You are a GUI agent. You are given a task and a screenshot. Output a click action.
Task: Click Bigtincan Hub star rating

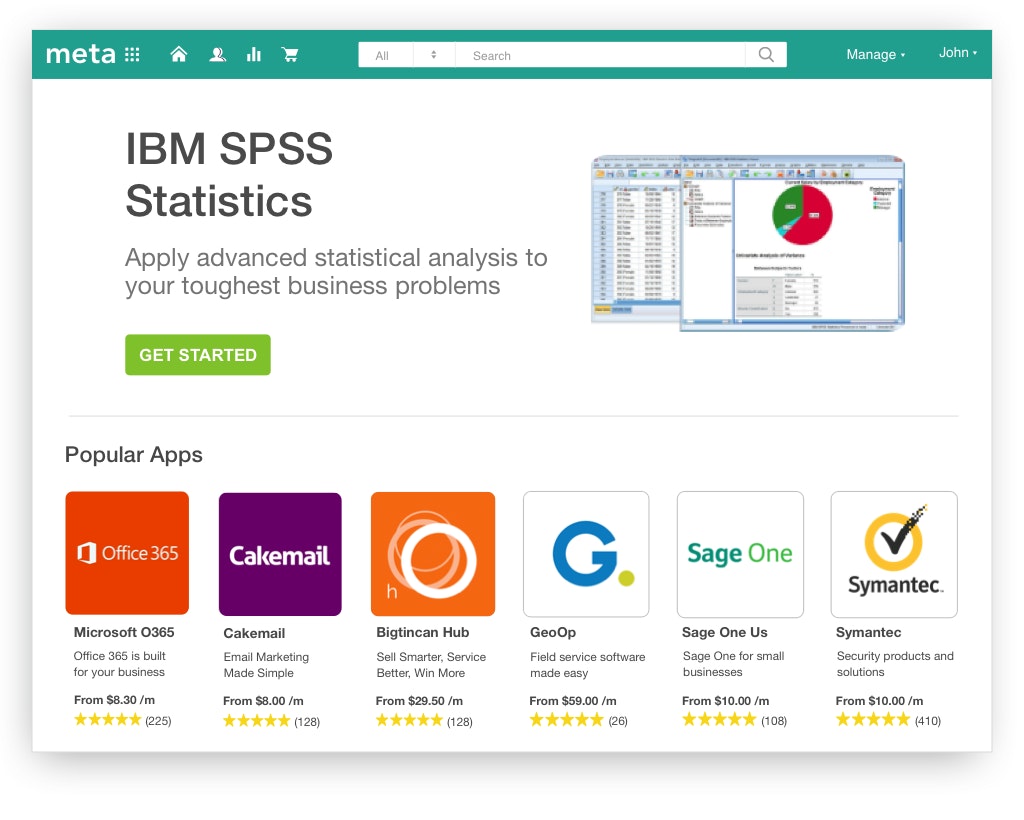click(409, 721)
